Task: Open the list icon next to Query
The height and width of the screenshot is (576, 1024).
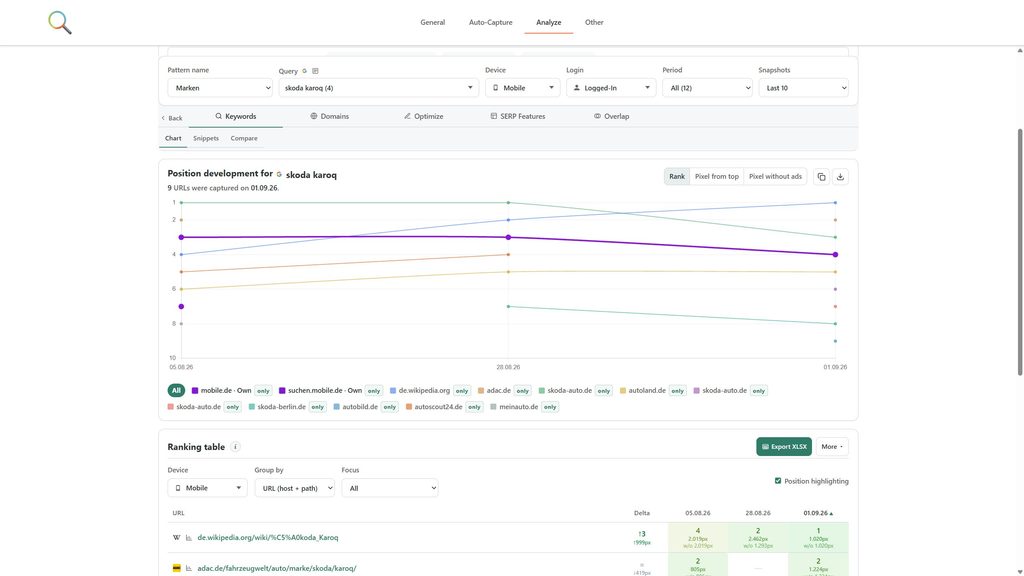Action: click(x=315, y=71)
